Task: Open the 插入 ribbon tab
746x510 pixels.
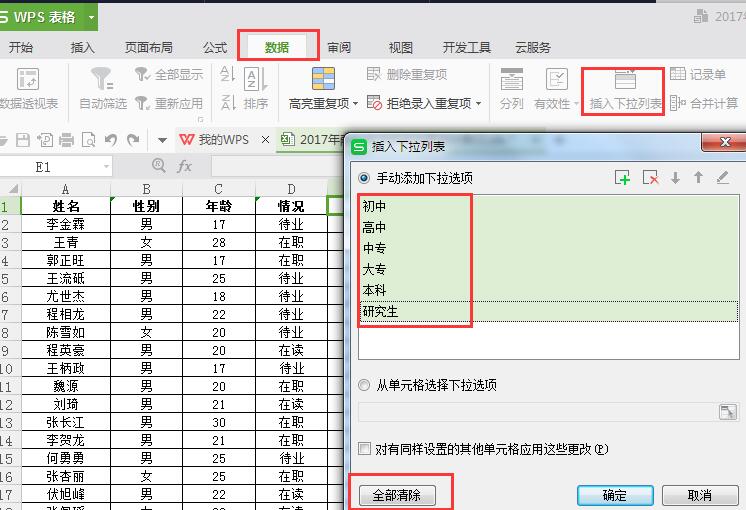Action: point(82,48)
